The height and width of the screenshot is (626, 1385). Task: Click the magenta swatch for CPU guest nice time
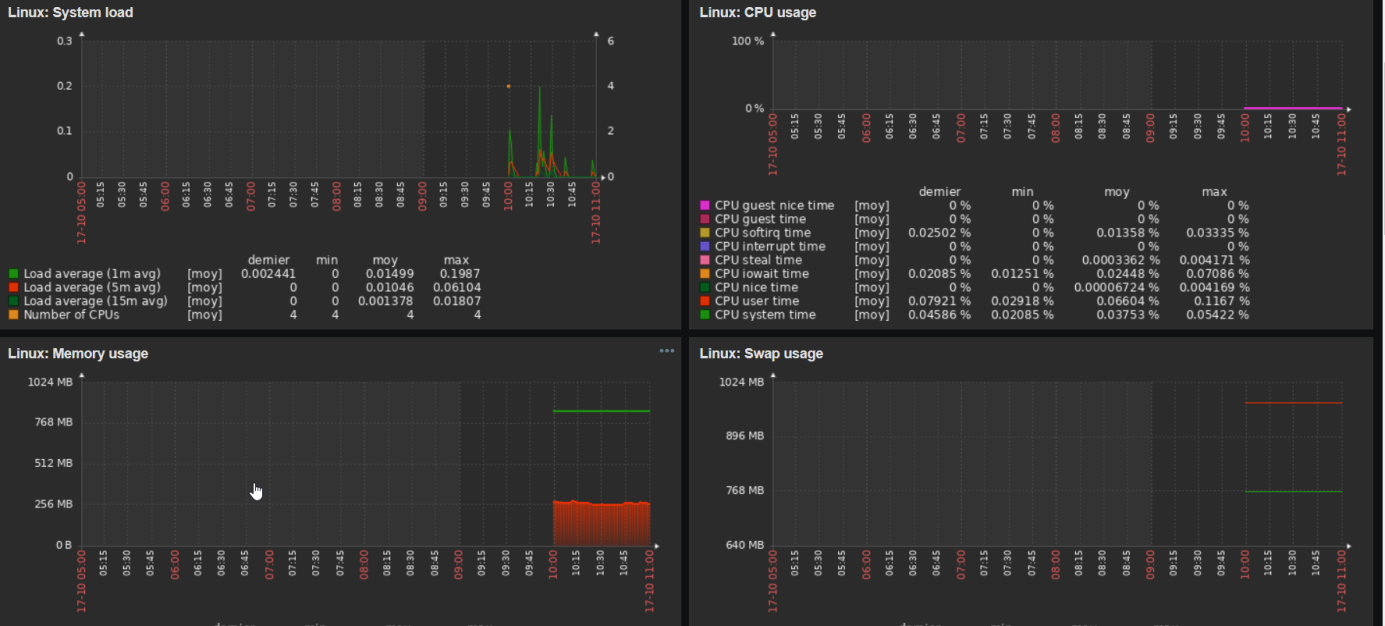(x=705, y=205)
